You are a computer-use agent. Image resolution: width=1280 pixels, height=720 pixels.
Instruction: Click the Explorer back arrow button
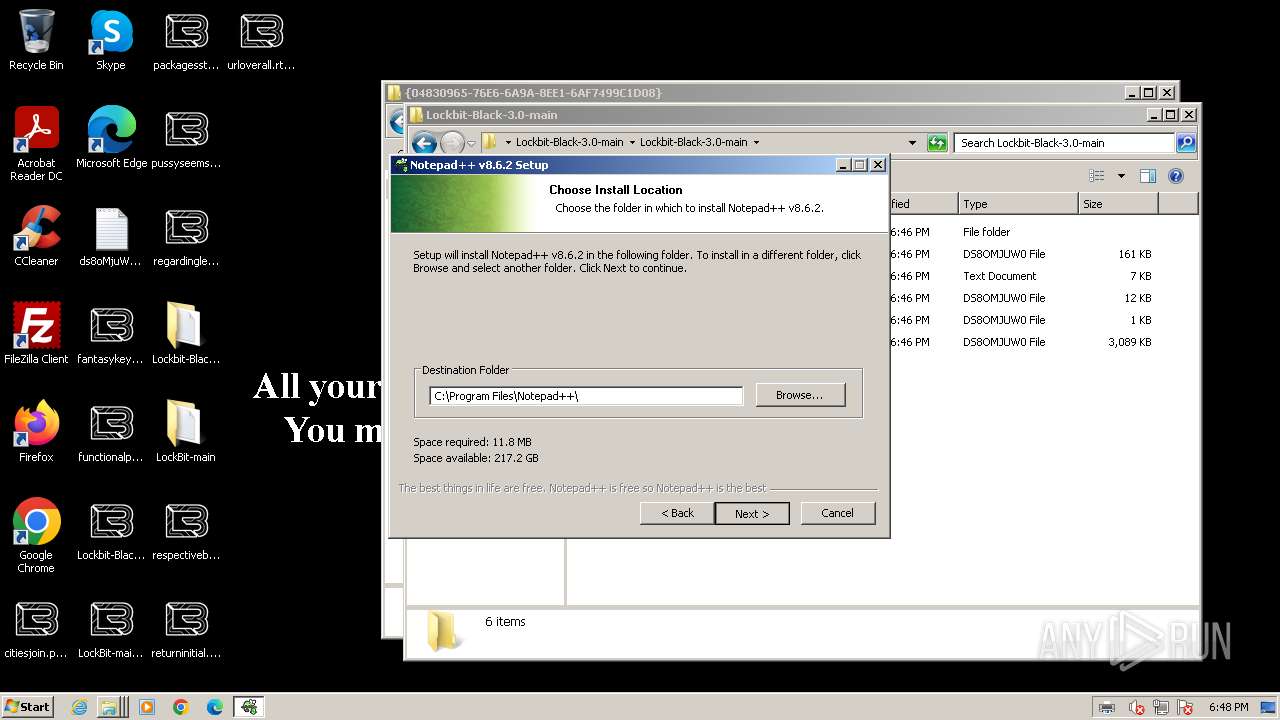424,143
